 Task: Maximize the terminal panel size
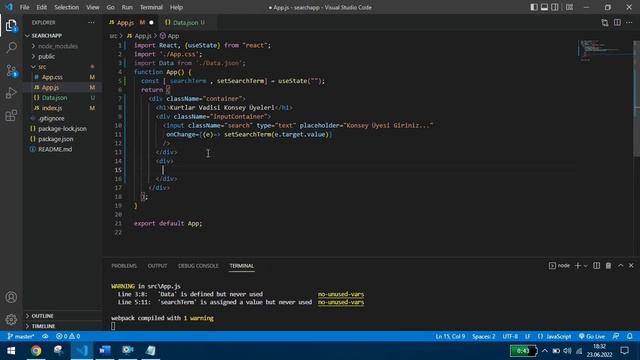point(620,266)
